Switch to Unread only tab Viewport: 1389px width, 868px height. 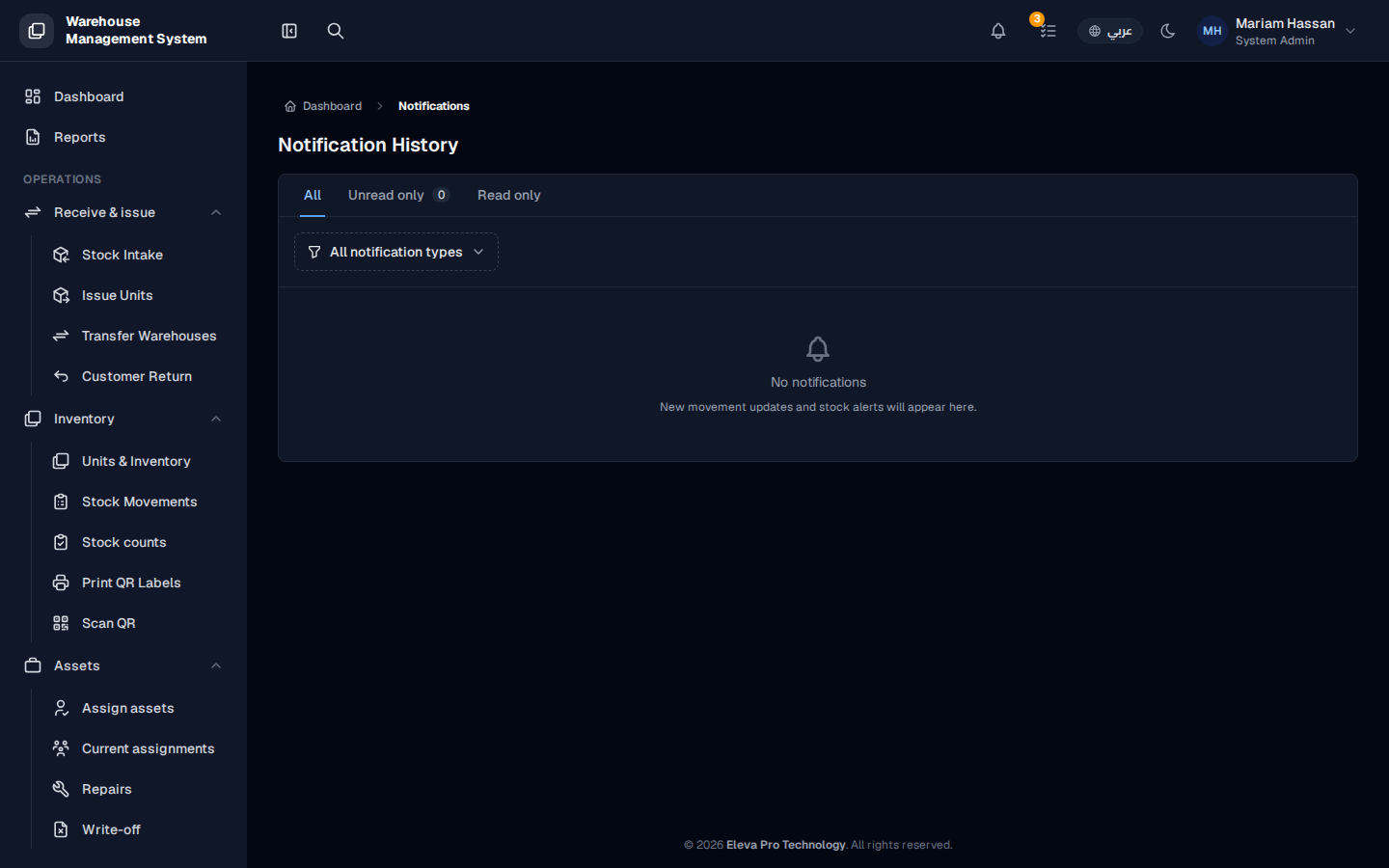(x=398, y=195)
